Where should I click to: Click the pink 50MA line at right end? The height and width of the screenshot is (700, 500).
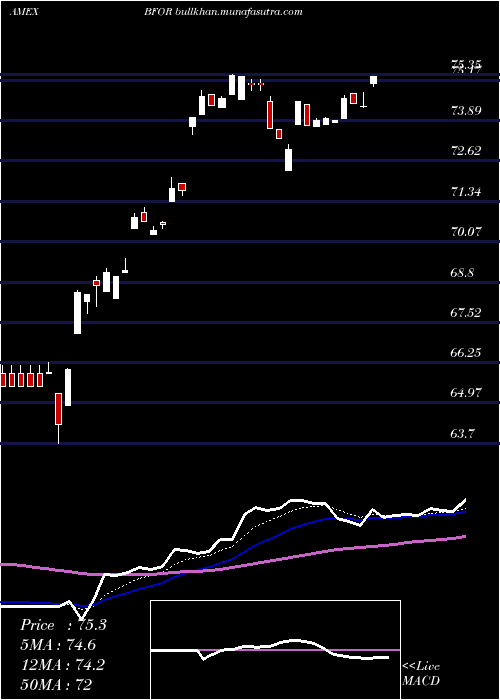click(x=460, y=538)
